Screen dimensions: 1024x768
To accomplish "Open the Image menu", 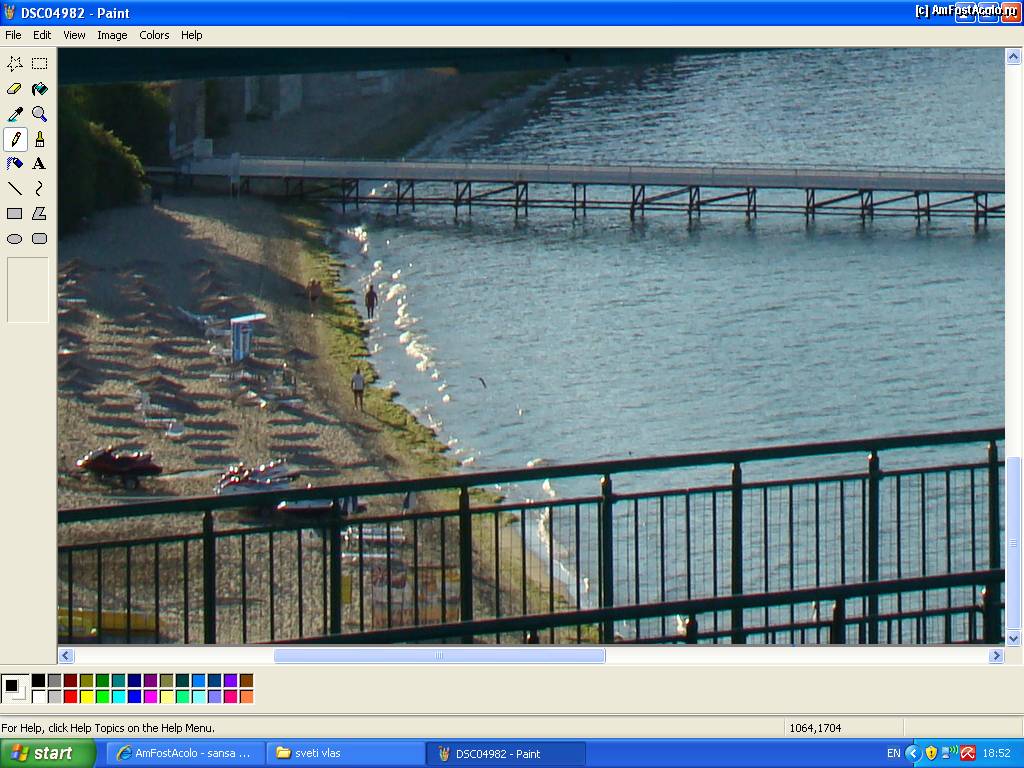I will (x=112, y=35).
